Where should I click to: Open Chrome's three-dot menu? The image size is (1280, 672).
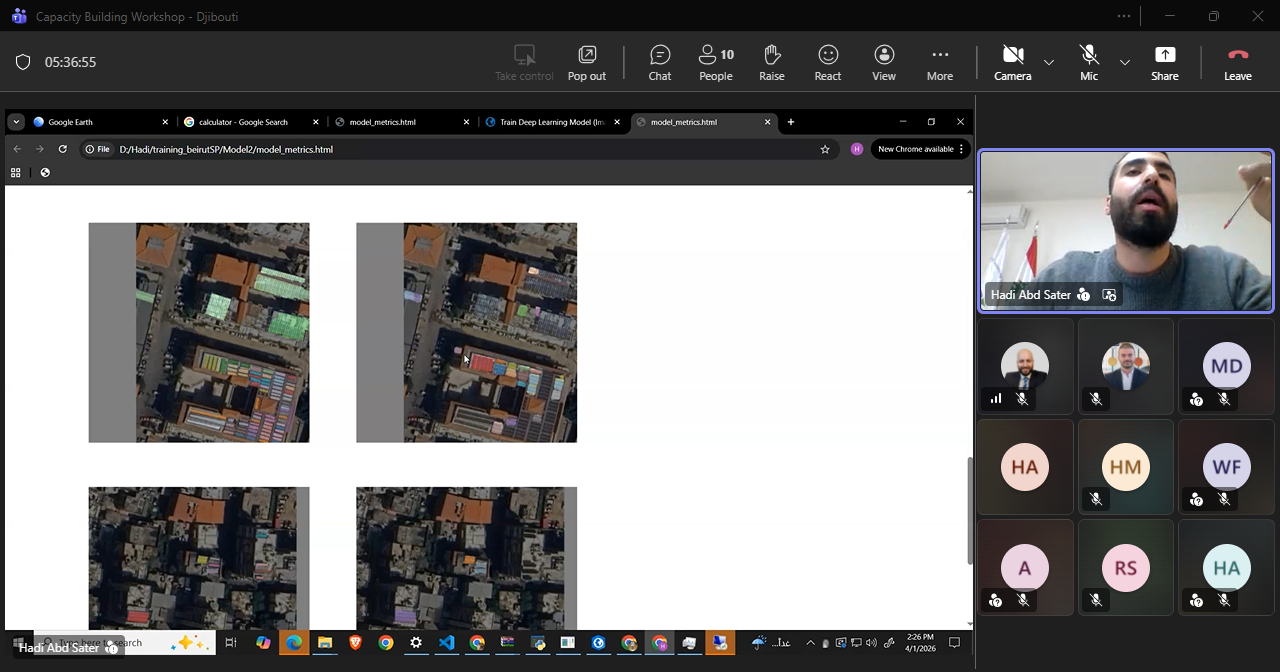[961, 149]
